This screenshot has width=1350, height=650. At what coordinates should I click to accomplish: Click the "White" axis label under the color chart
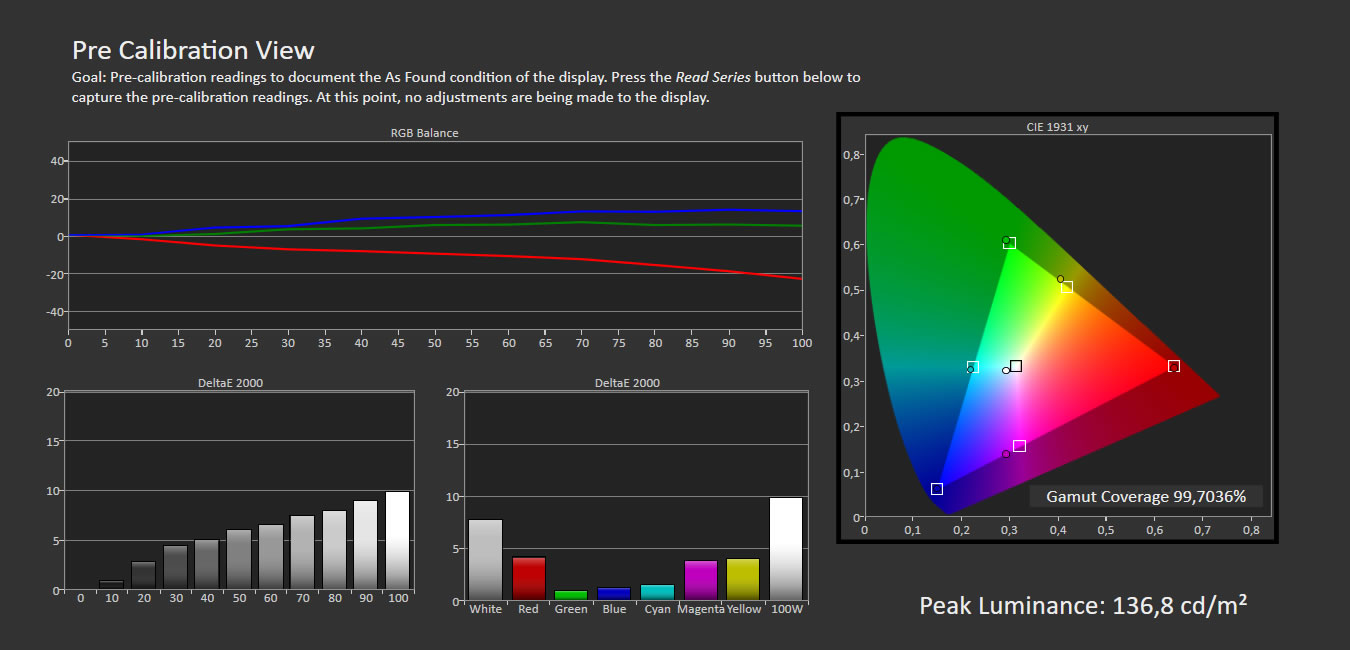(x=486, y=609)
